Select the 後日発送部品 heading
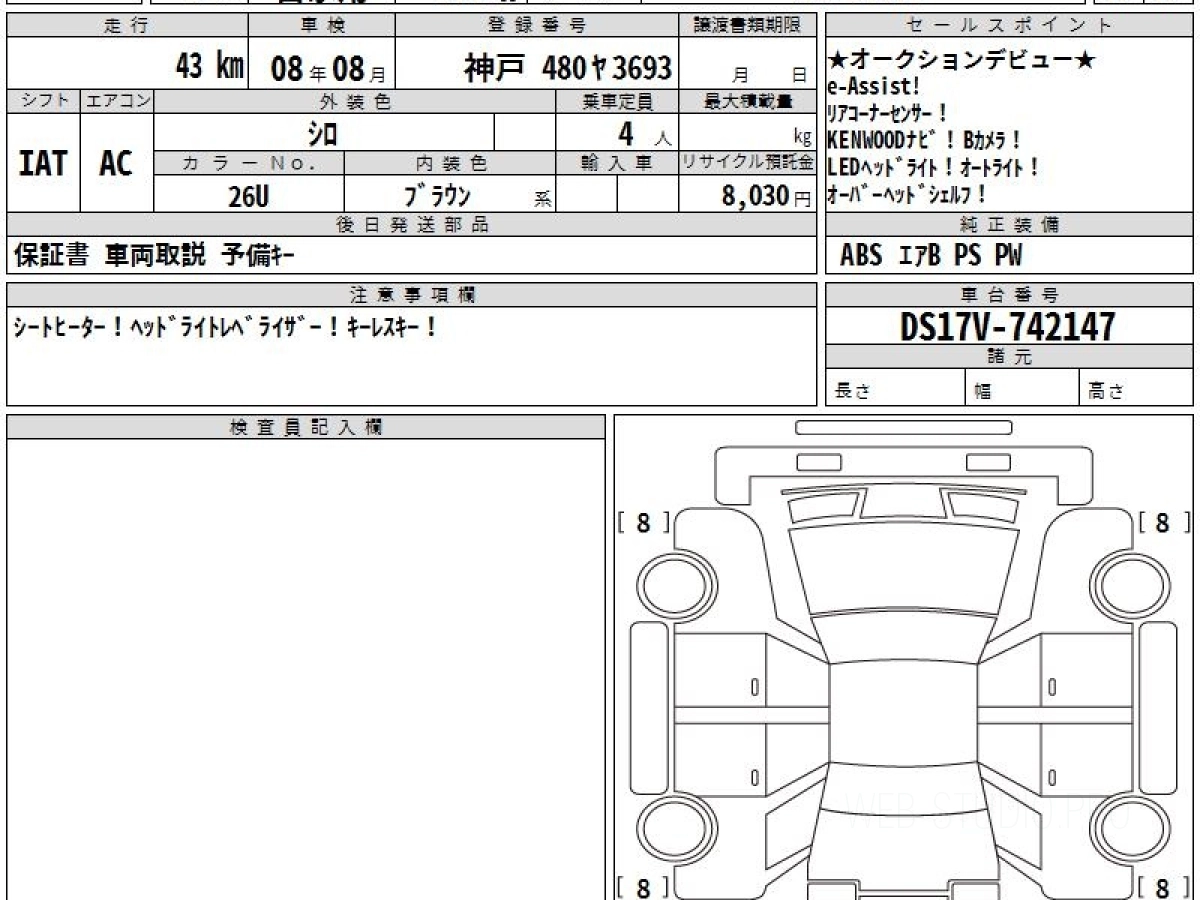Image resolution: width=1200 pixels, height=900 pixels. tap(412, 225)
